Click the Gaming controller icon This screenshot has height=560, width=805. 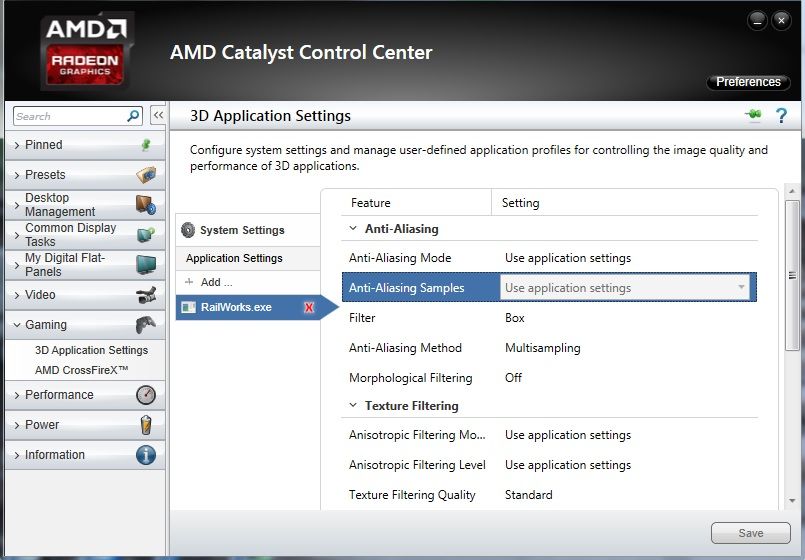(146, 324)
